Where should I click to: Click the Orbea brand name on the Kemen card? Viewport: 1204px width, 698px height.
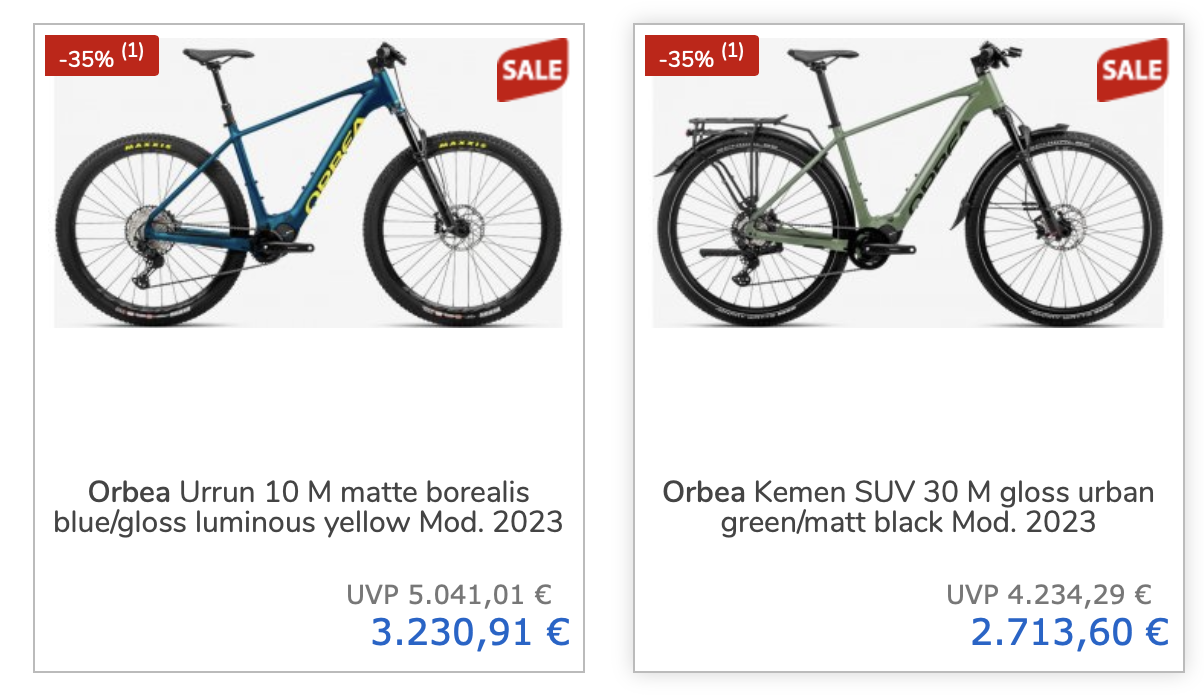coord(704,492)
